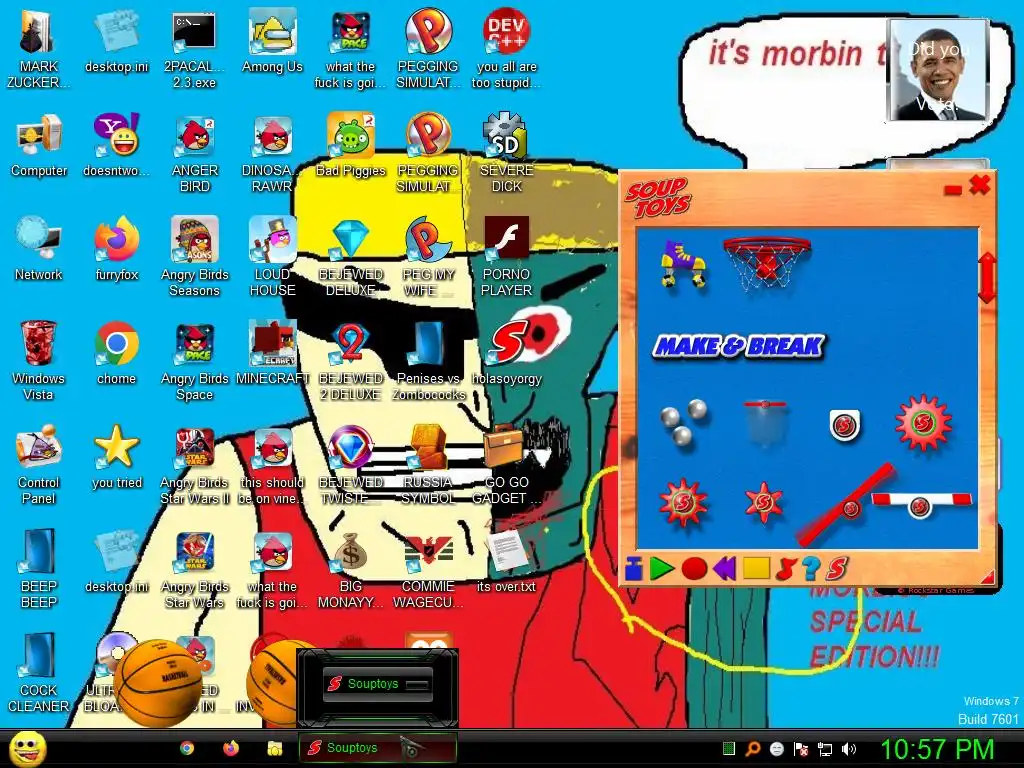The height and width of the screenshot is (768, 1024).
Task: Open the MARK ZUCKER... desktop icon
Action: click(x=39, y=50)
